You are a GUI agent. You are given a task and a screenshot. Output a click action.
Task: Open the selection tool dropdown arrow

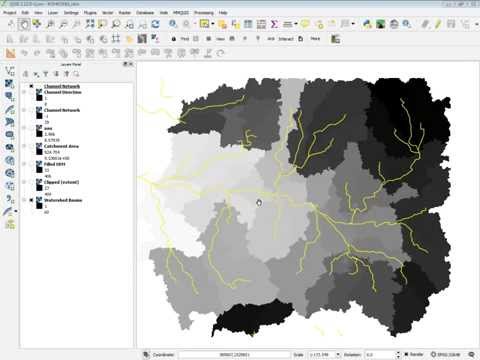[213, 24]
